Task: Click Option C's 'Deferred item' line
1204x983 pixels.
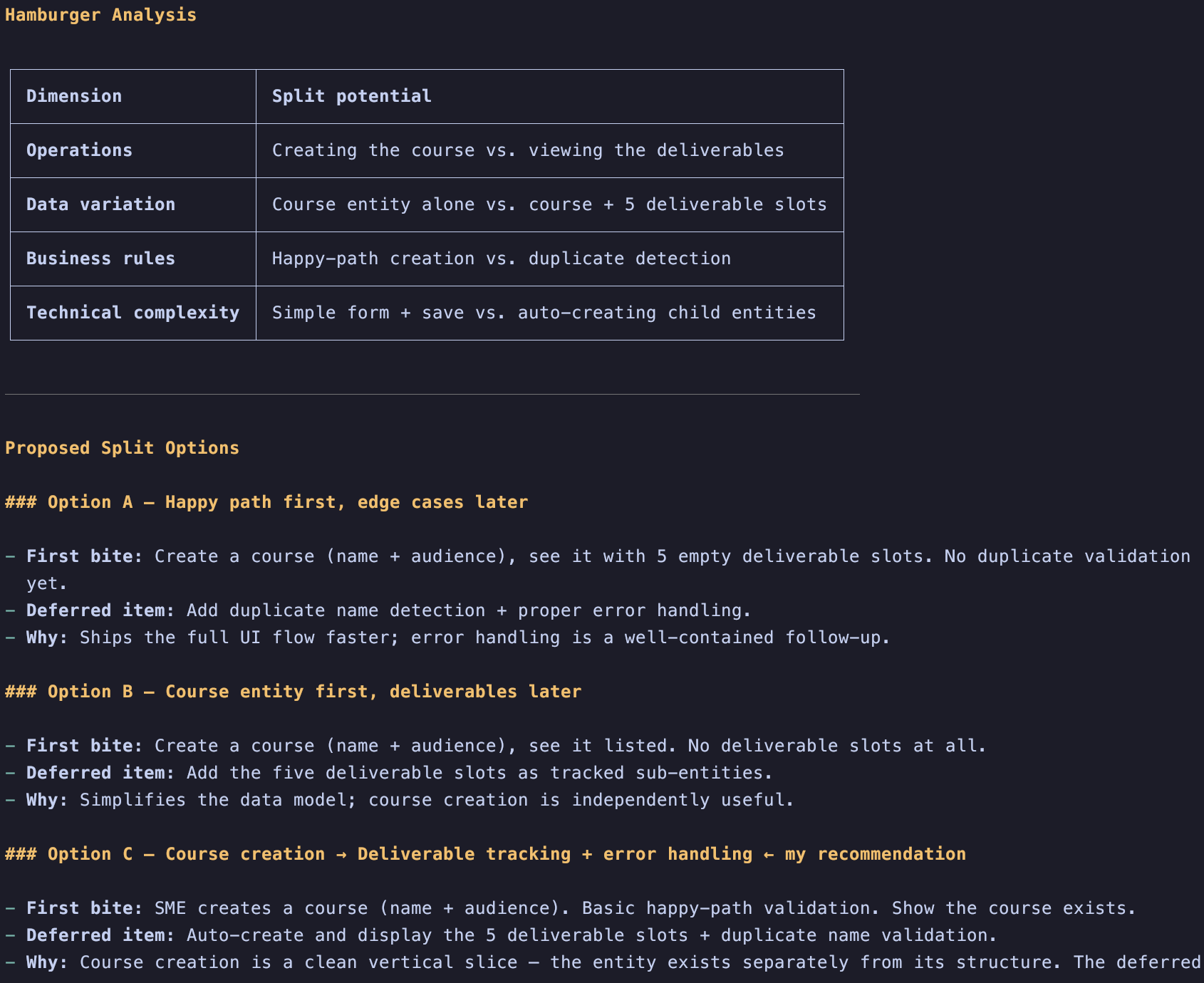Action: (x=501, y=935)
